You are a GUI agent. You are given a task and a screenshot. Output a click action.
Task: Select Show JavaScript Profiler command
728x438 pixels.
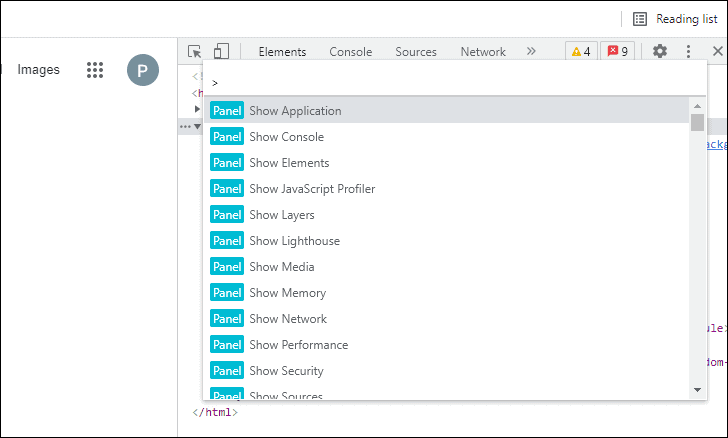447,189
